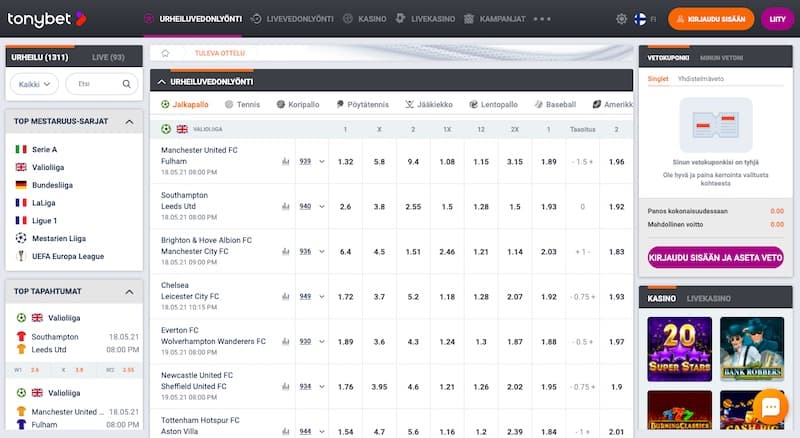Click the Liity button

(777, 19)
